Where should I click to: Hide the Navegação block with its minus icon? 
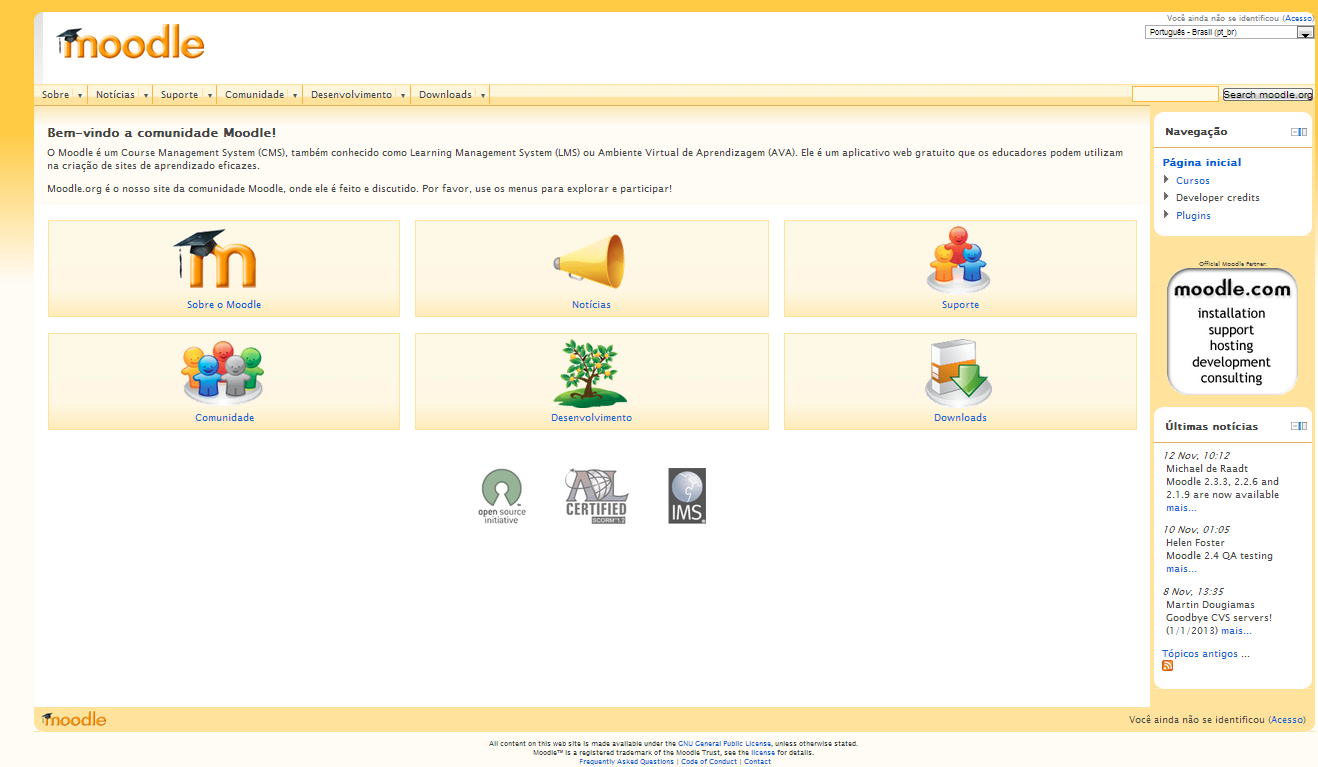pos(1295,132)
